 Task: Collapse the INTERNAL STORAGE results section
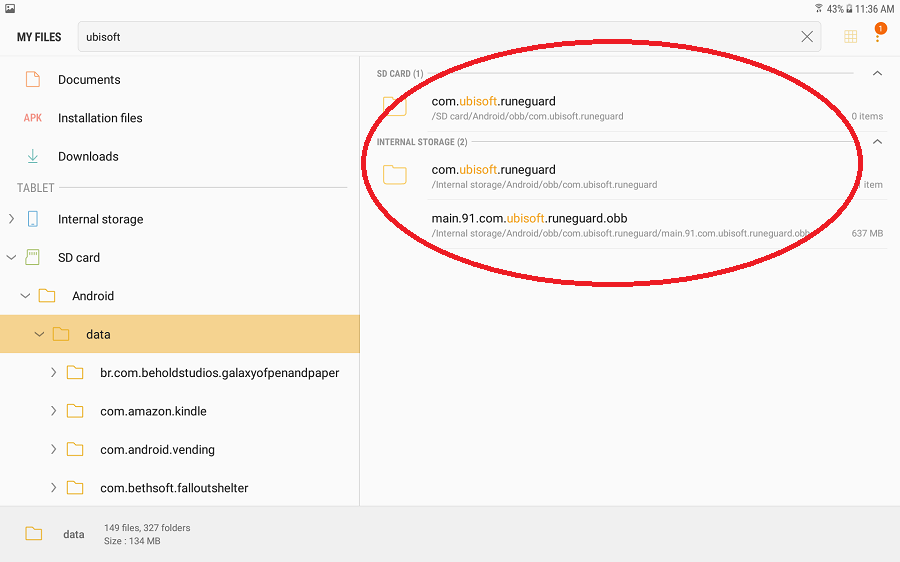click(877, 142)
